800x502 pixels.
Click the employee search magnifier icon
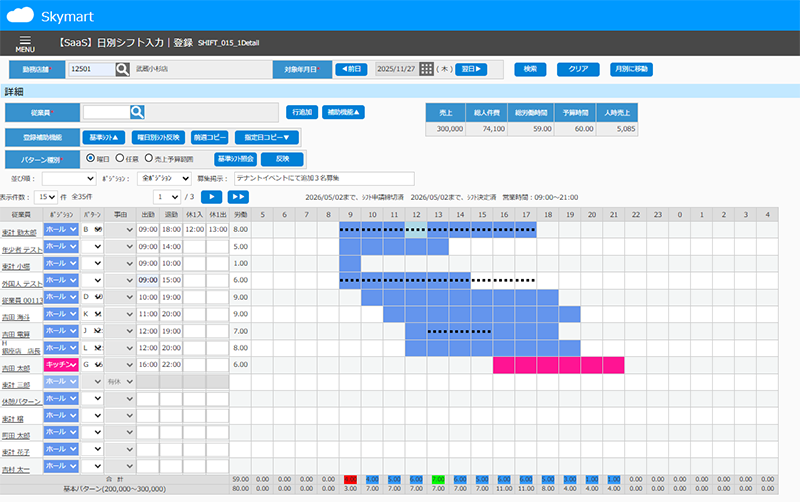tap(137, 112)
